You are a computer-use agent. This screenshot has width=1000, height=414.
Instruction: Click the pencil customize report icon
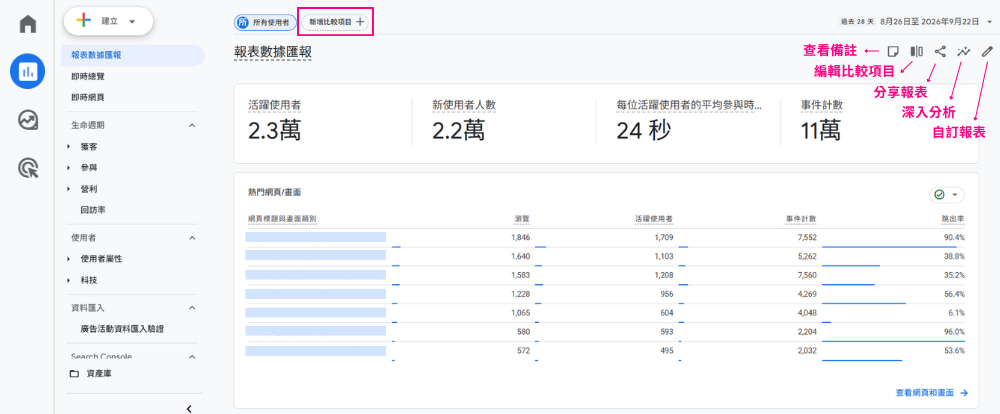coord(987,52)
